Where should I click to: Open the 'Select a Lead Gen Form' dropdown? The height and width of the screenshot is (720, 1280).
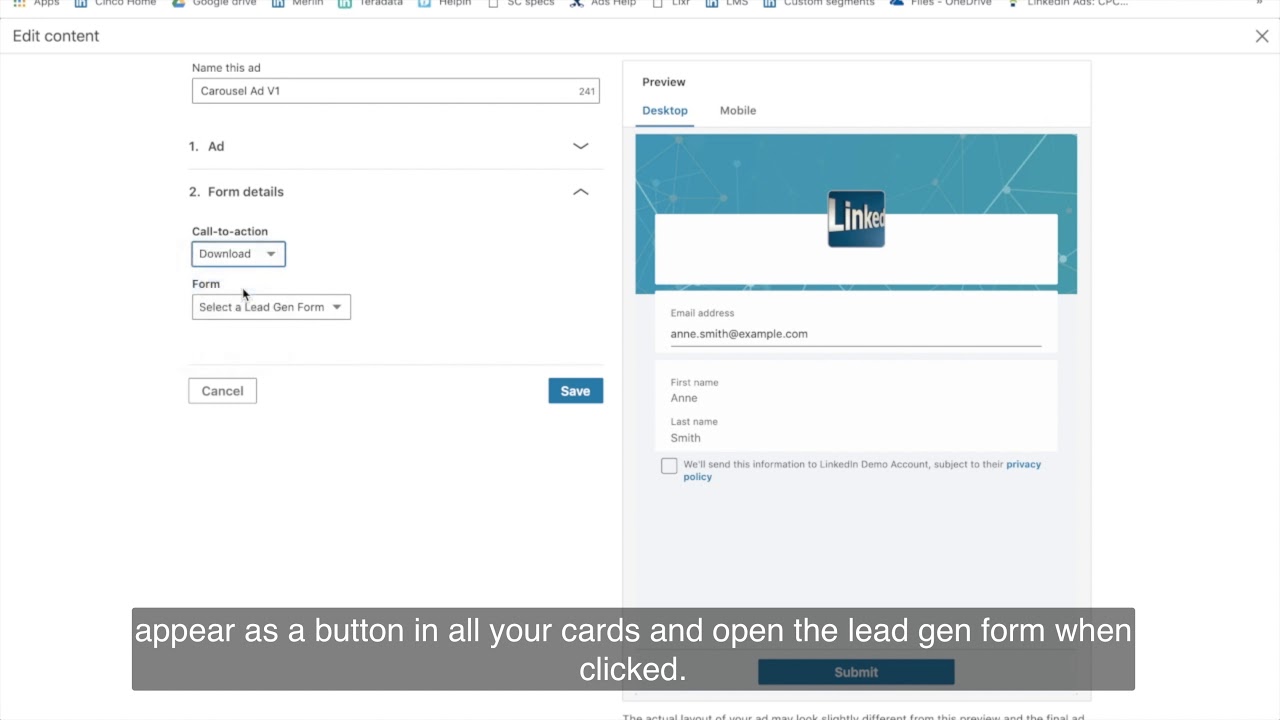(271, 307)
